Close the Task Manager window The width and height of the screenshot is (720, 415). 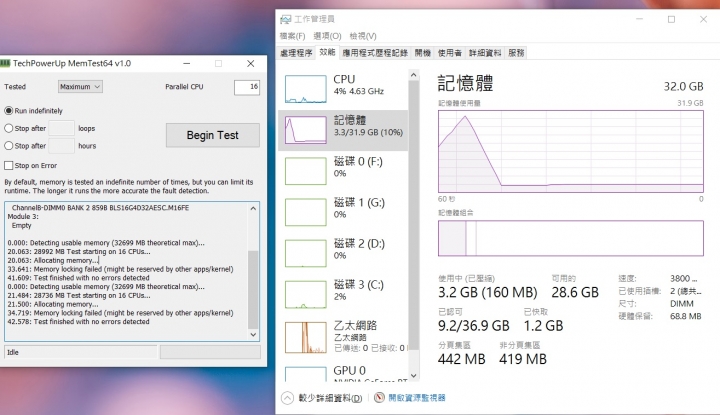[703, 19]
